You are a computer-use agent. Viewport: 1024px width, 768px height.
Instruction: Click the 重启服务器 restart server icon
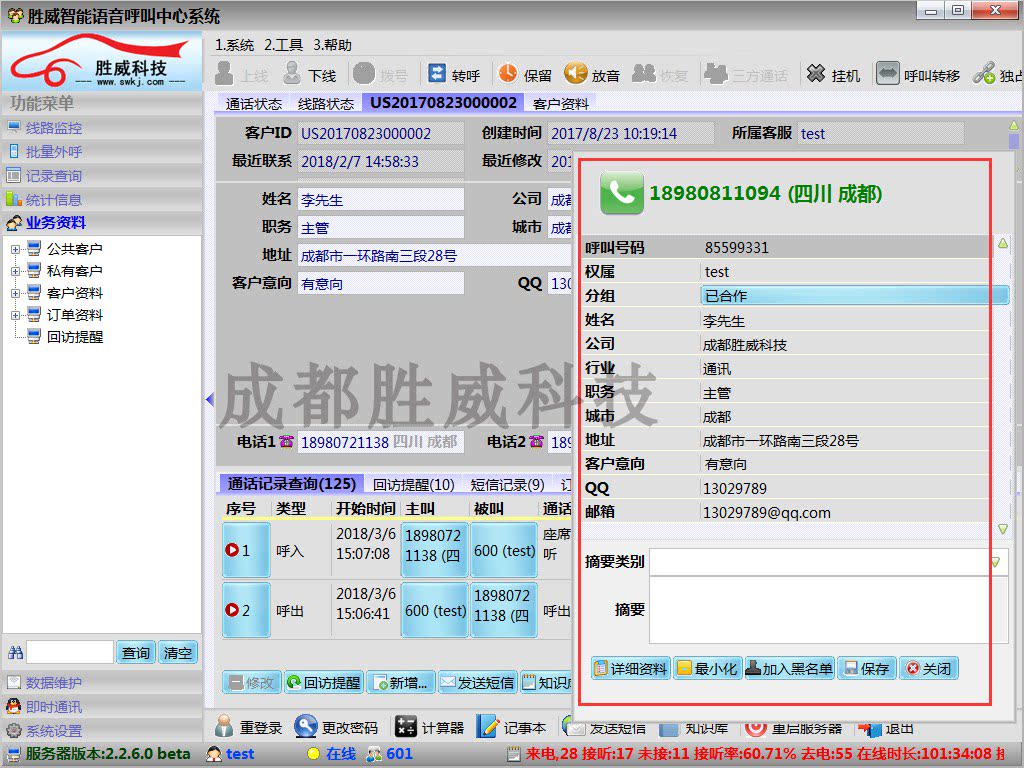[x=756, y=728]
